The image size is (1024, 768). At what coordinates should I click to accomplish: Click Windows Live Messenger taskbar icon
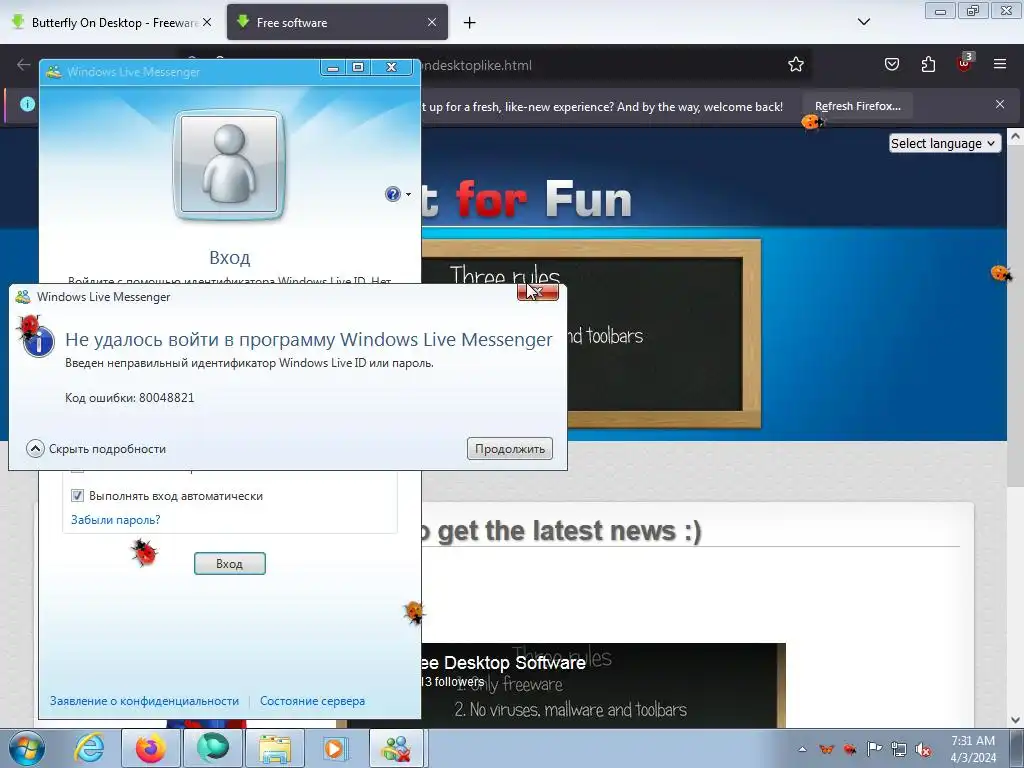[398, 748]
